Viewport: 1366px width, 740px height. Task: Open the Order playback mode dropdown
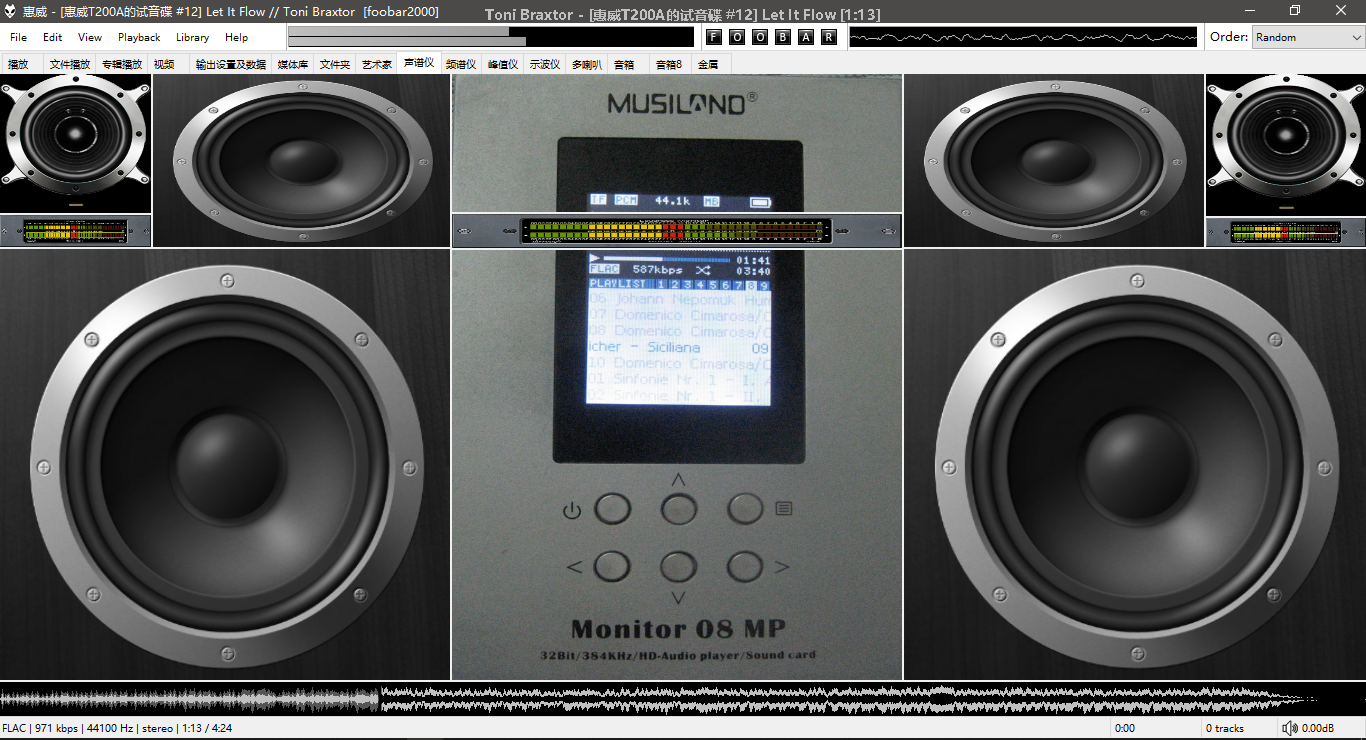pos(1308,37)
